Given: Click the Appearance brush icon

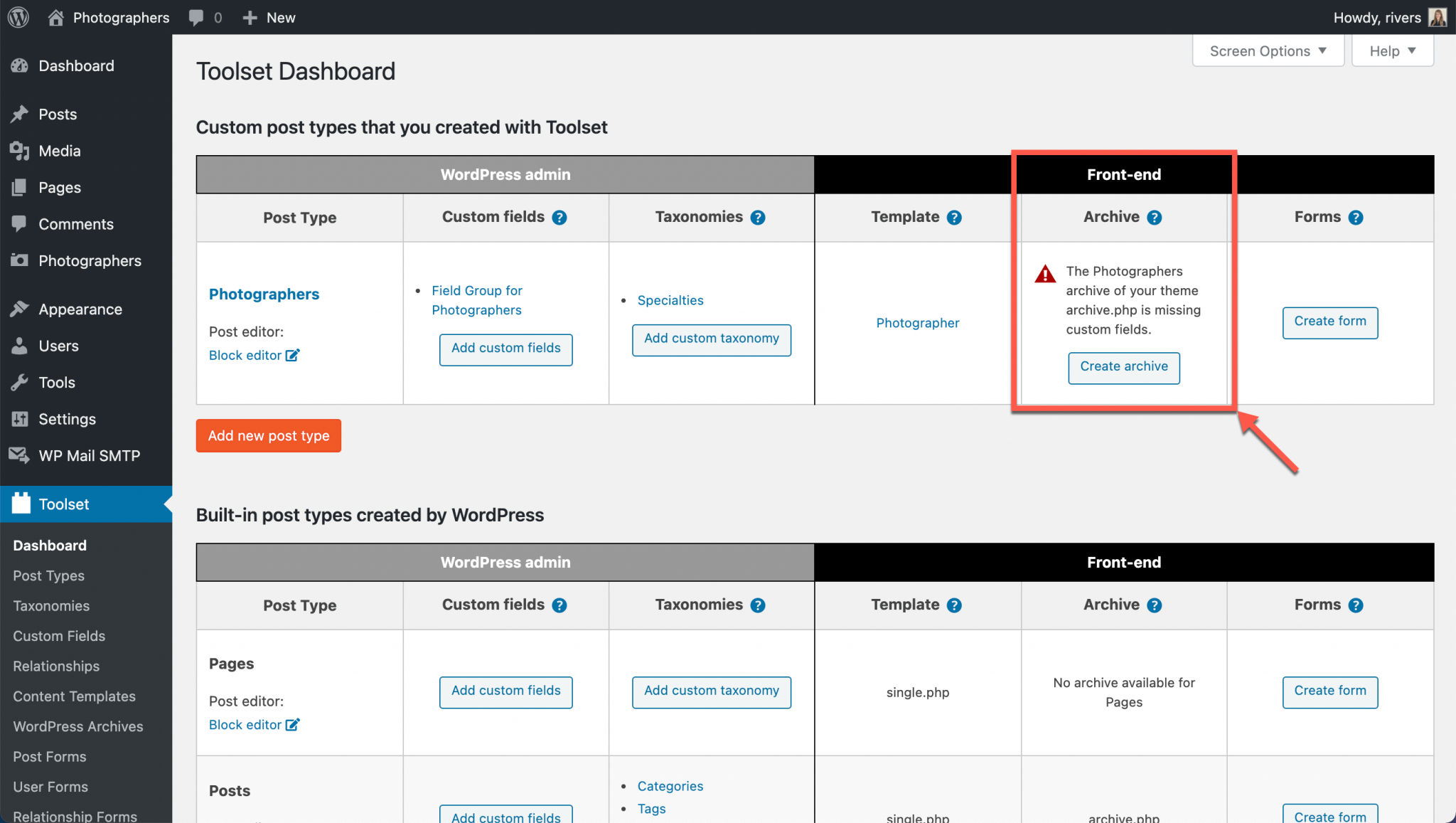Looking at the screenshot, I should point(20,309).
